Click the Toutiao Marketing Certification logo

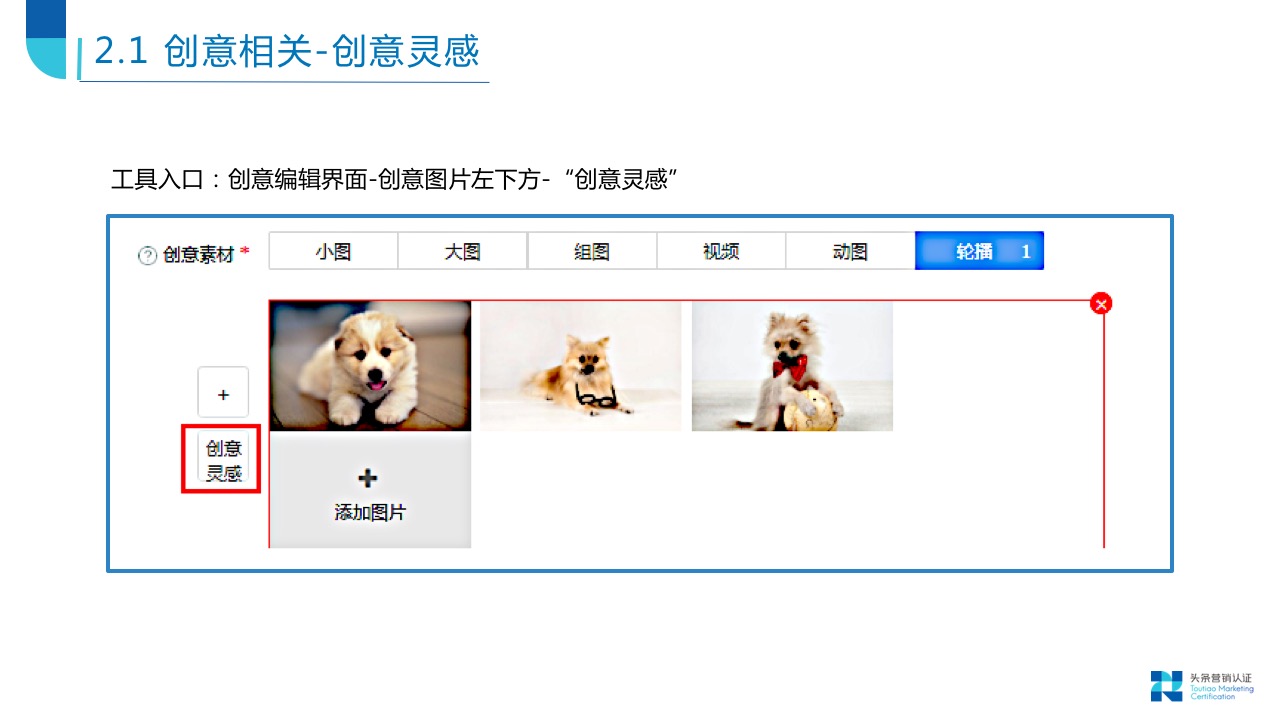click(1201, 685)
